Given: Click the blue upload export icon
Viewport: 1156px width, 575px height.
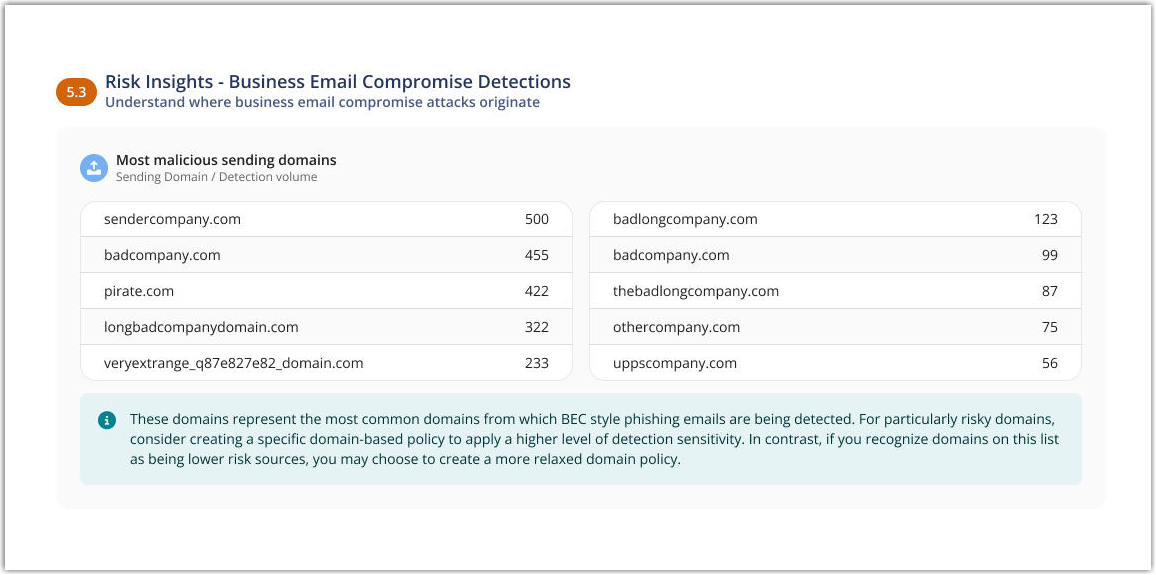Looking at the screenshot, I should (93, 168).
